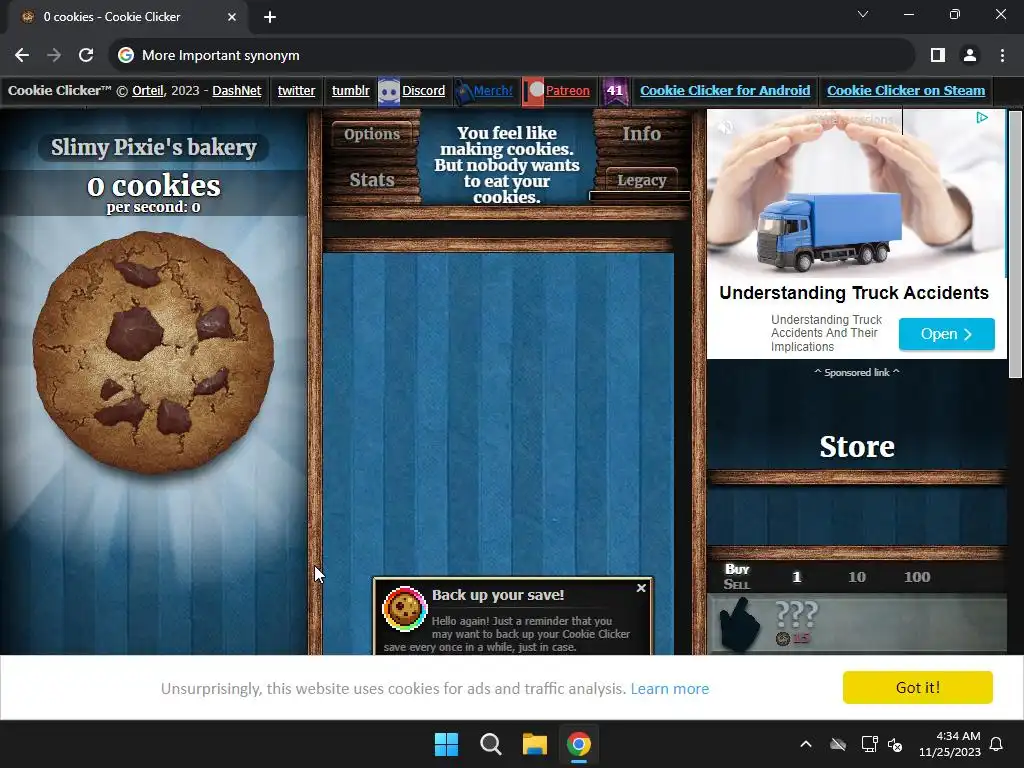The width and height of the screenshot is (1024, 768).
Task: Open the Chrome profile icon
Action: [x=970, y=56]
